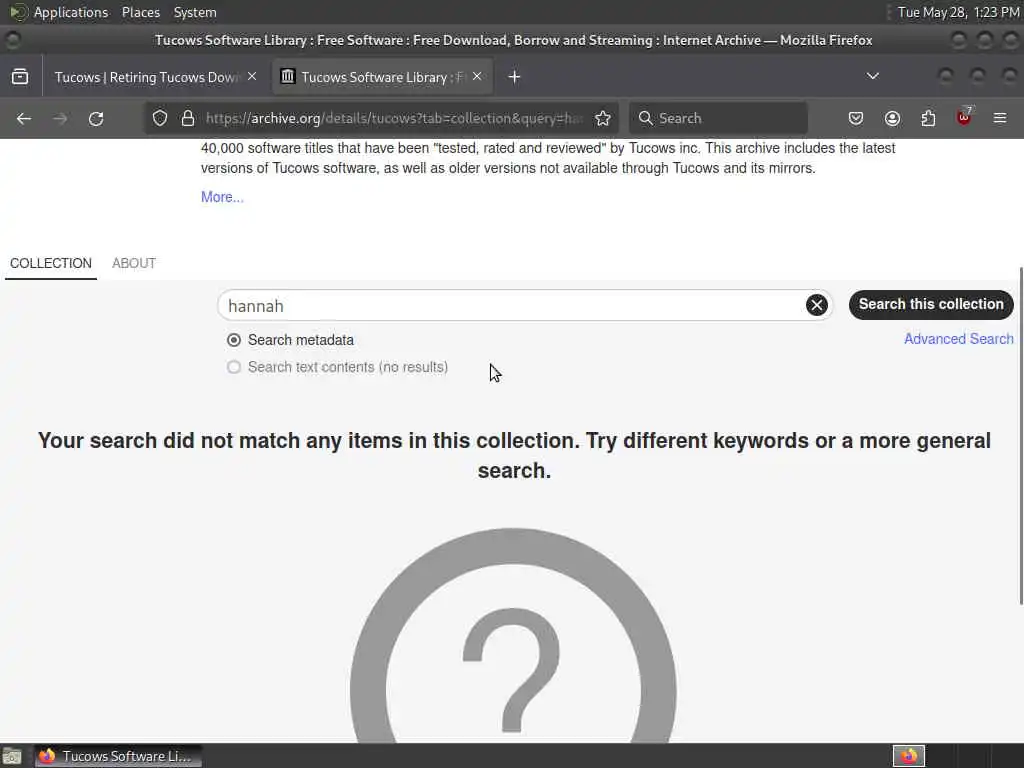Click Search this collection button
Screen dimensions: 1024x768
931,305
